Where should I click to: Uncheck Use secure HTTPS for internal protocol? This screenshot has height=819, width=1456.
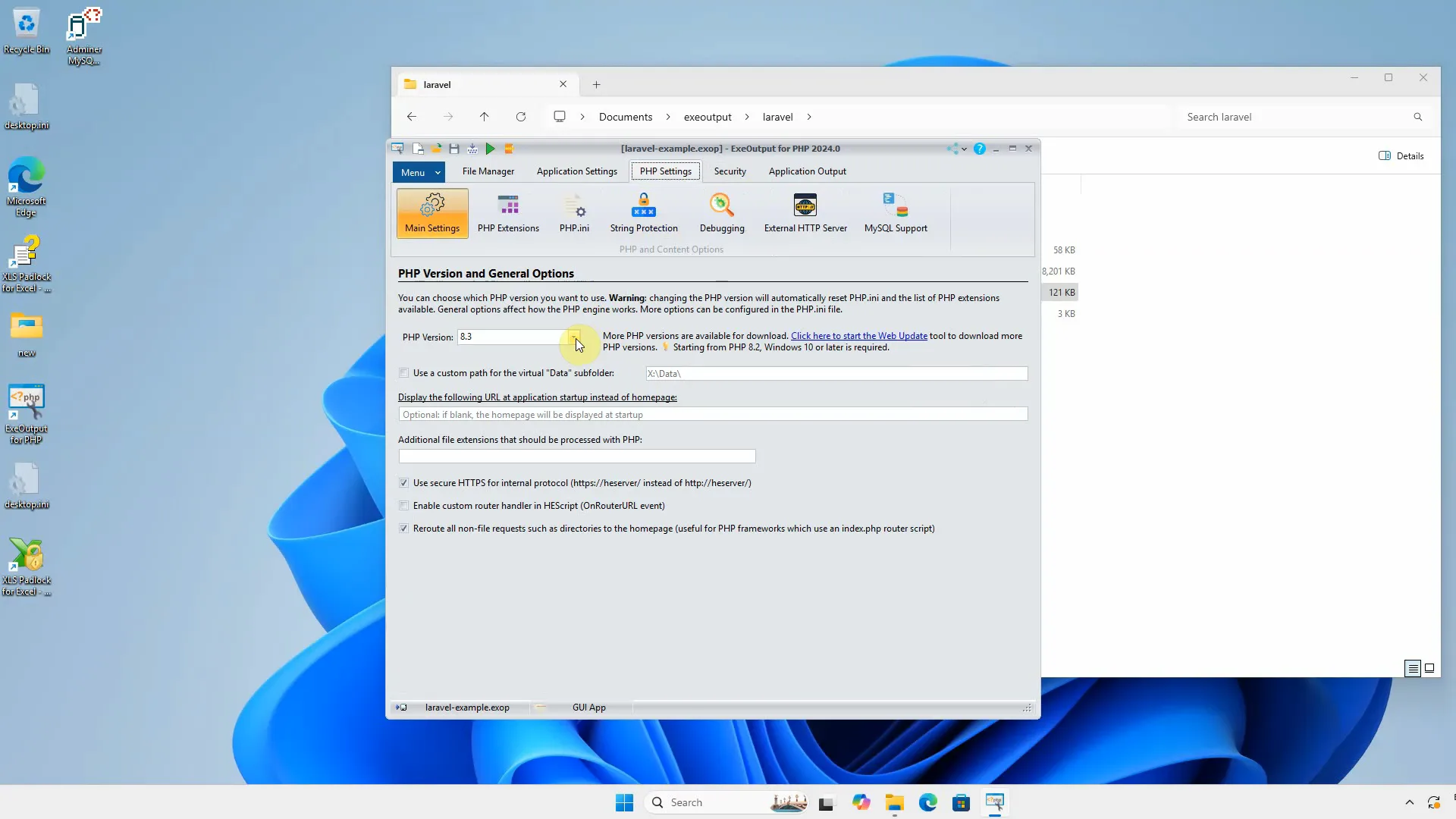(x=404, y=483)
